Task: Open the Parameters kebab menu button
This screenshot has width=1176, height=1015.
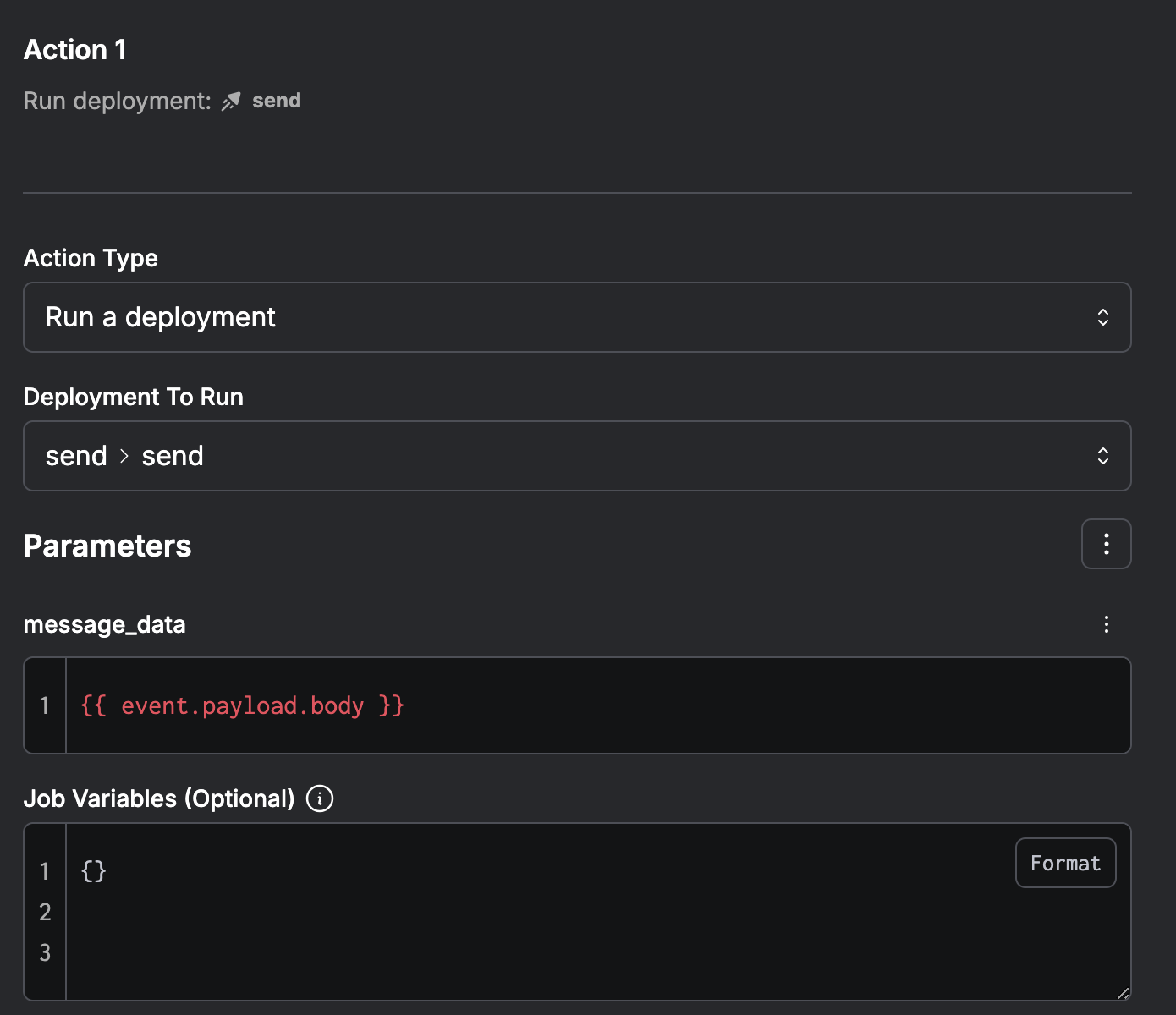Action: coord(1106,544)
